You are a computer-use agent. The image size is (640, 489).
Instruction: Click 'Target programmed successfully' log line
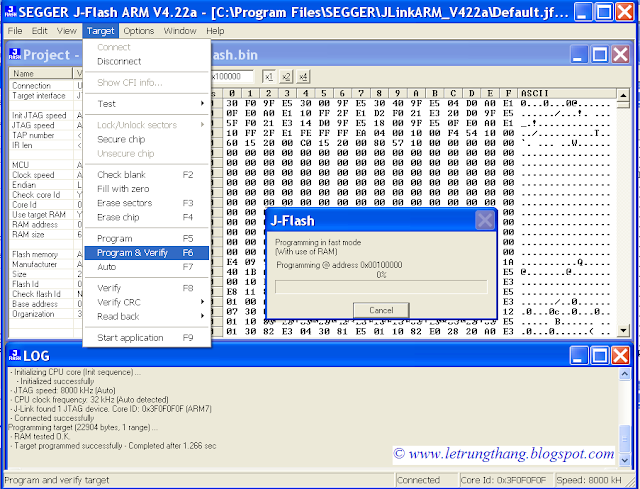pyautogui.click(x=113, y=446)
